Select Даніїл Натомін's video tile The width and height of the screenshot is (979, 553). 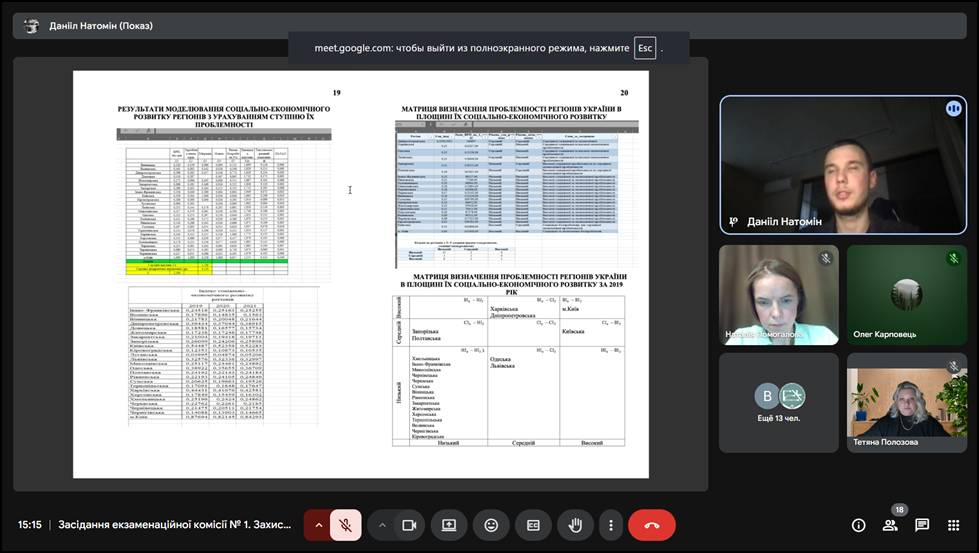(x=843, y=165)
